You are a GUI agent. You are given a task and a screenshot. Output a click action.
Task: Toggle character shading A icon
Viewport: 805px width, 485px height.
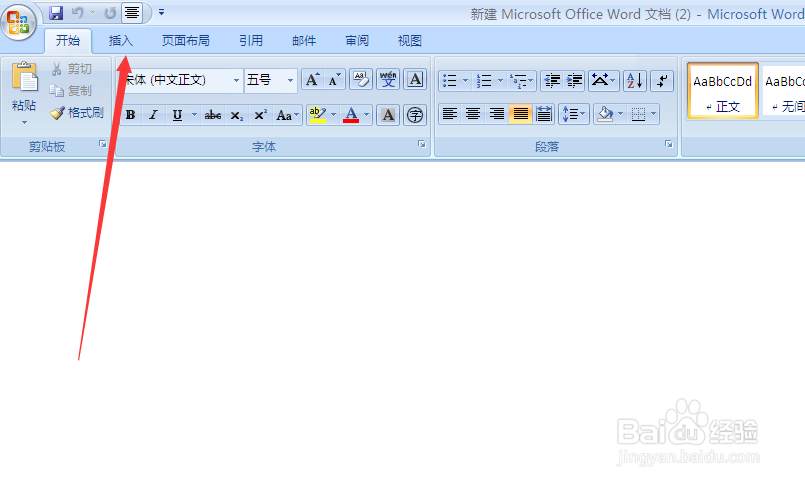[x=388, y=115]
